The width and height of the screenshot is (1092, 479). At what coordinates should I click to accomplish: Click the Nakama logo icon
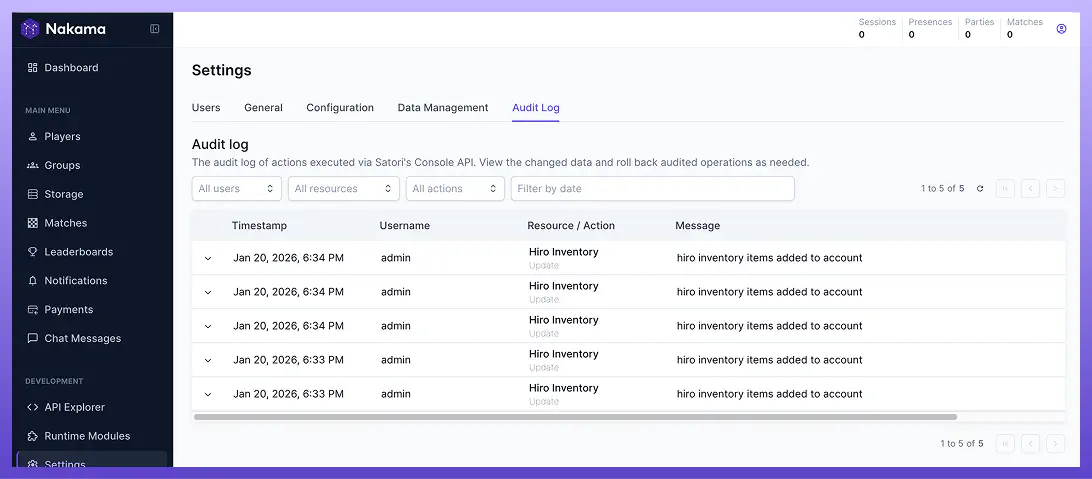(x=30, y=29)
